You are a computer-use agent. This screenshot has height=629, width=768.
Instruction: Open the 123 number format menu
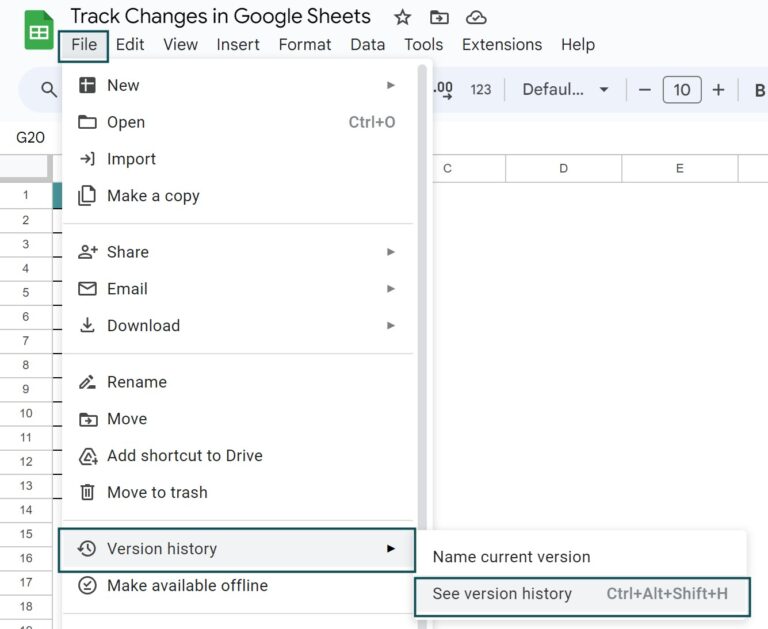(480, 90)
